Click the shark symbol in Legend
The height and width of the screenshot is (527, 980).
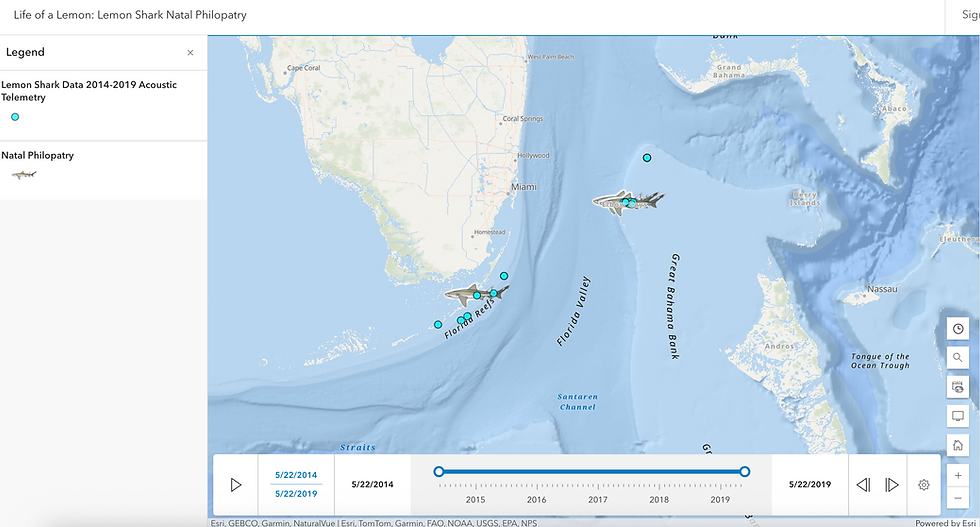[x=24, y=174]
